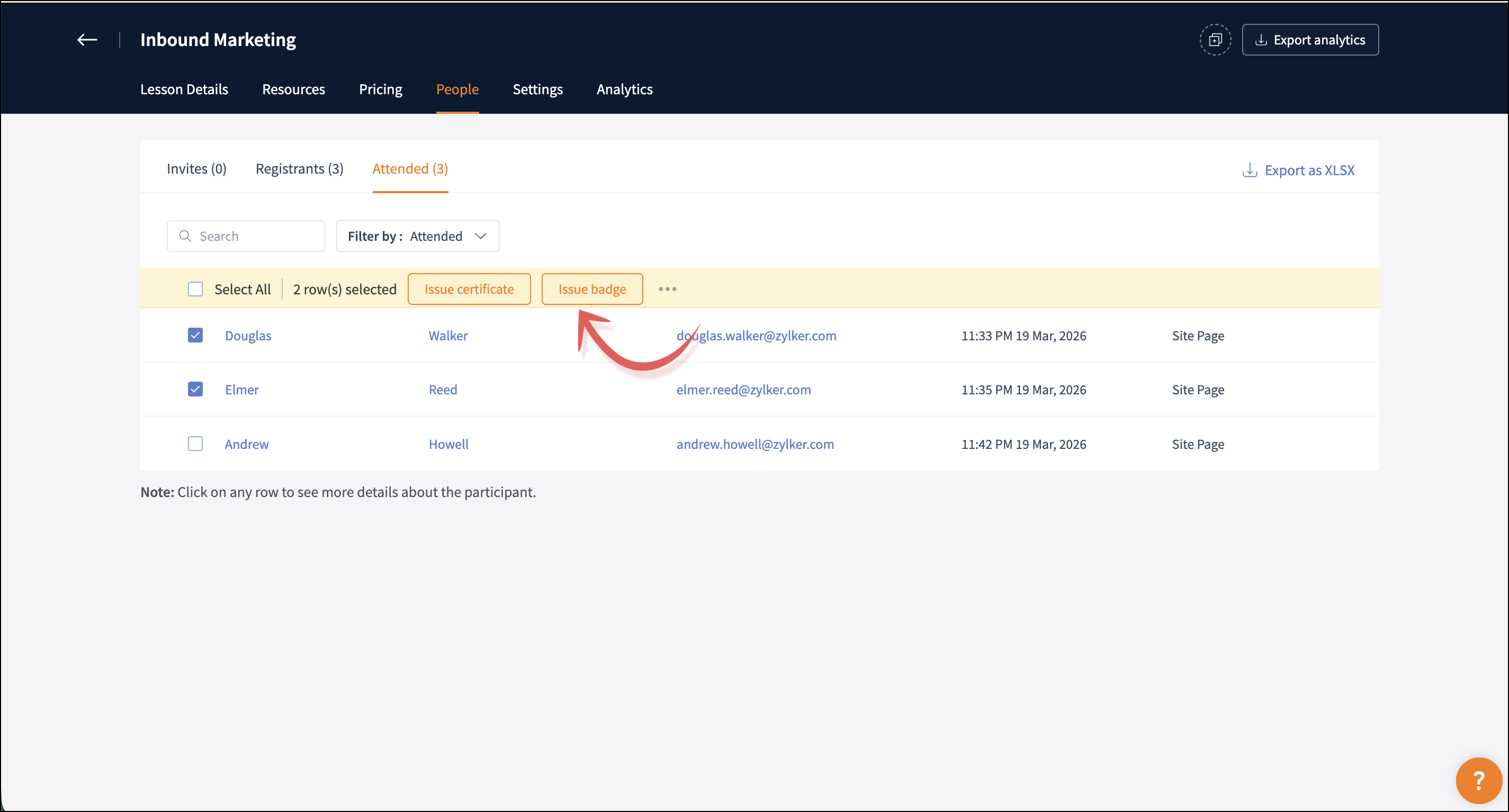Open the andrew.howell@zylker.com email link
This screenshot has width=1509, height=812.
coord(755,444)
